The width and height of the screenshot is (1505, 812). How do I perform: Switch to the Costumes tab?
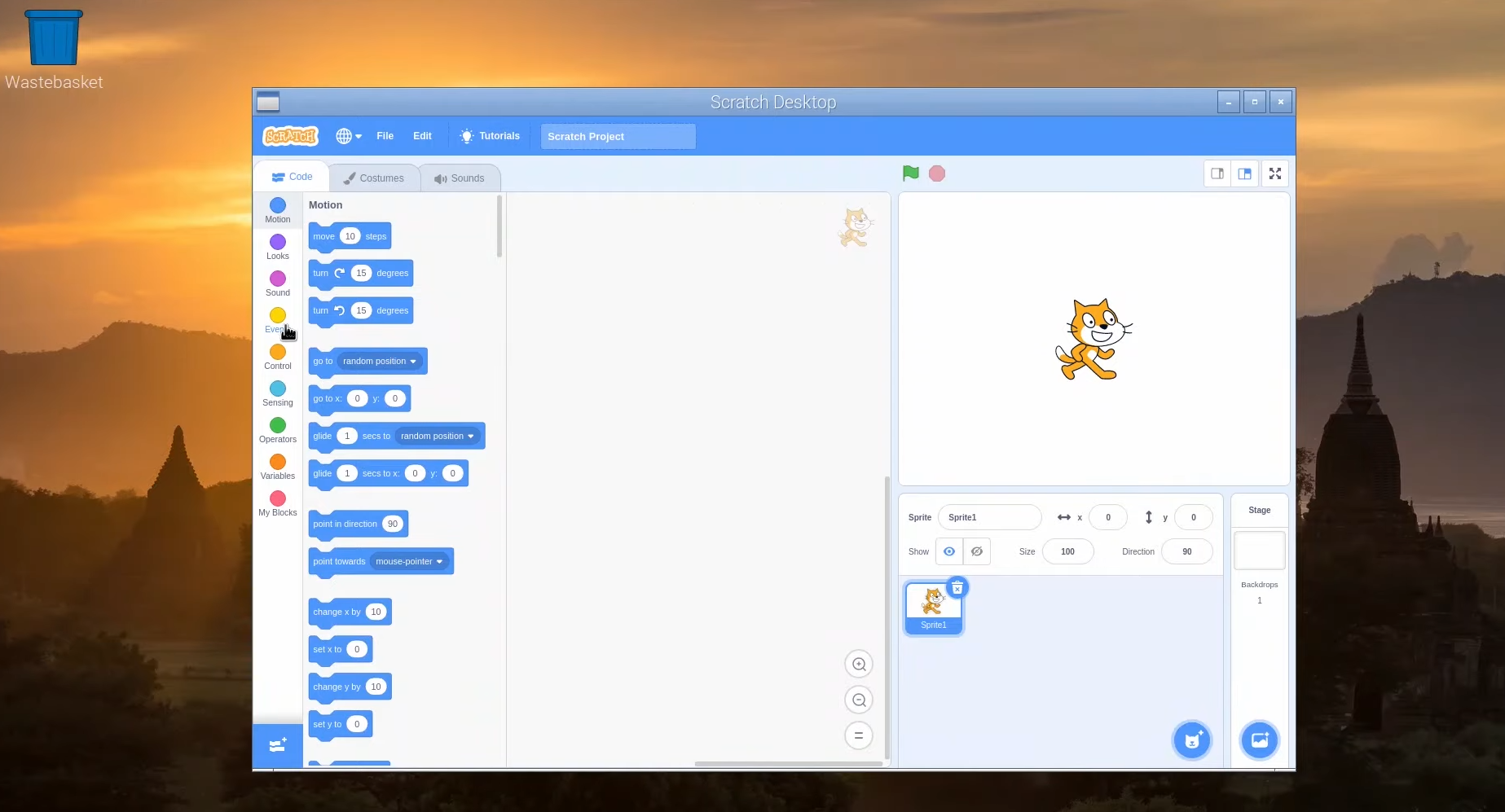(375, 177)
